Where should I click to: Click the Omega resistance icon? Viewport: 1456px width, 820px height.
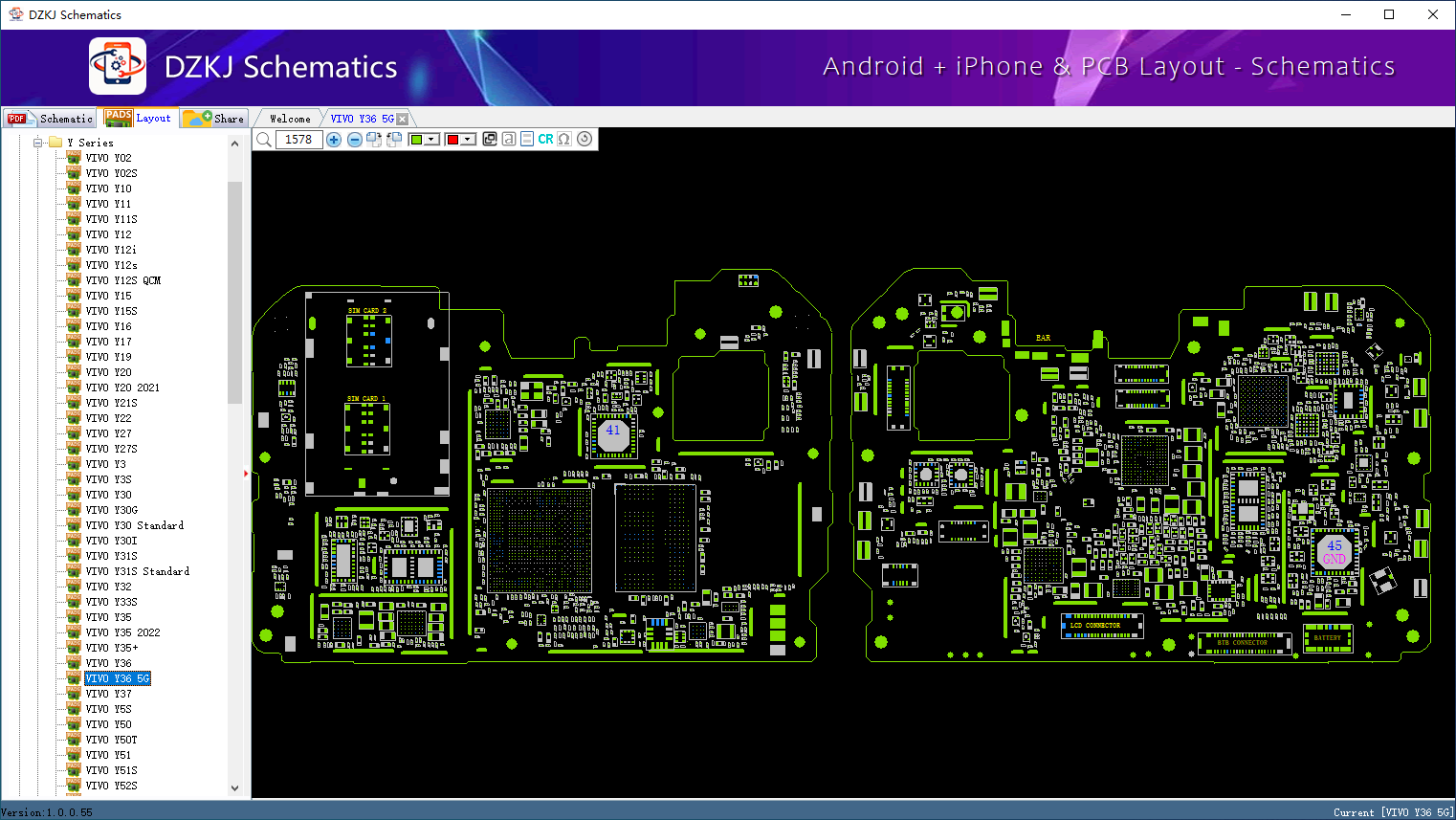tap(564, 140)
